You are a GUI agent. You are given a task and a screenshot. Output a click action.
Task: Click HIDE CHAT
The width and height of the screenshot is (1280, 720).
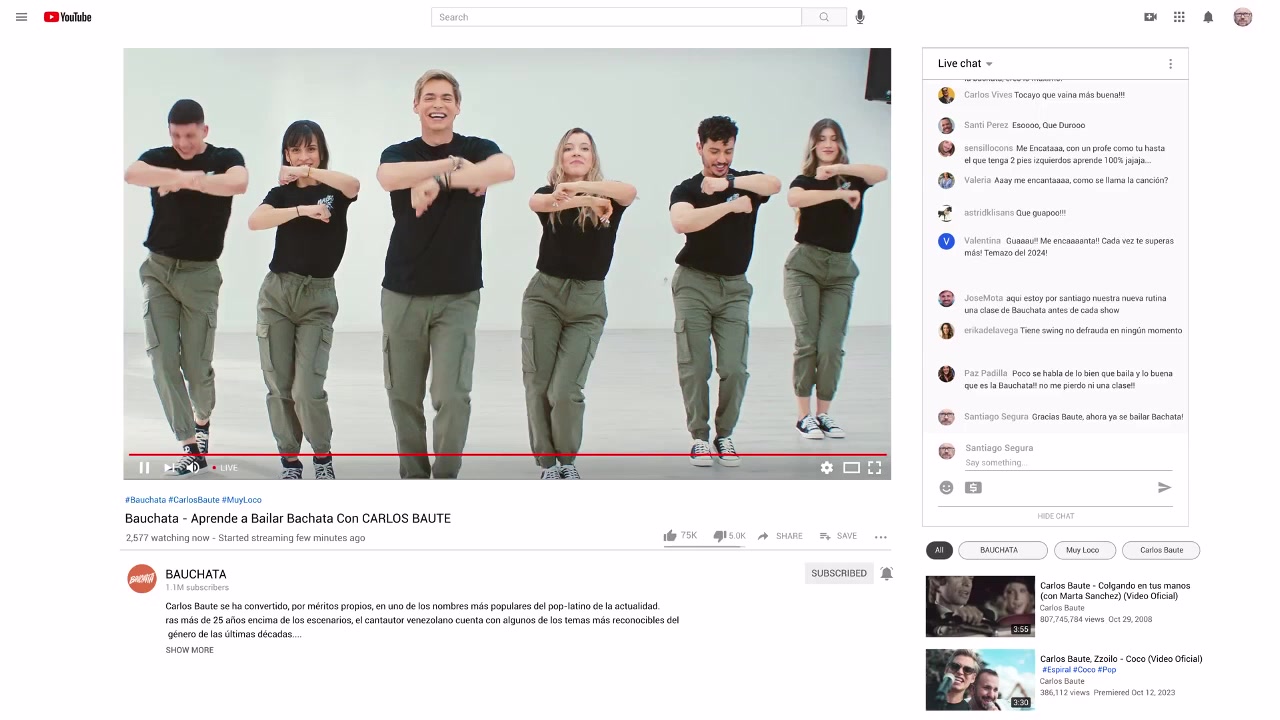coord(1056,516)
